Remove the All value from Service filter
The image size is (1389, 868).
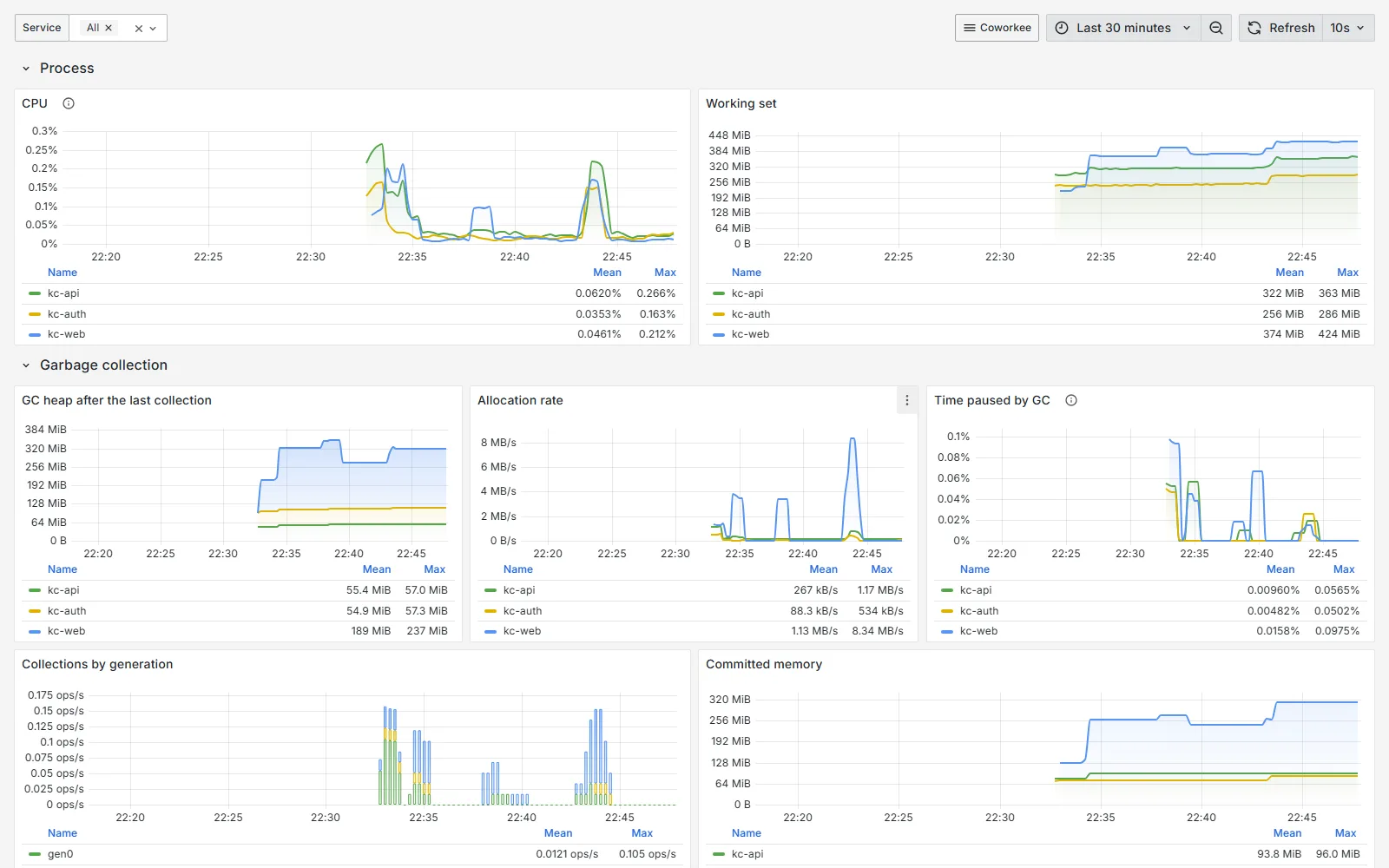(109, 28)
